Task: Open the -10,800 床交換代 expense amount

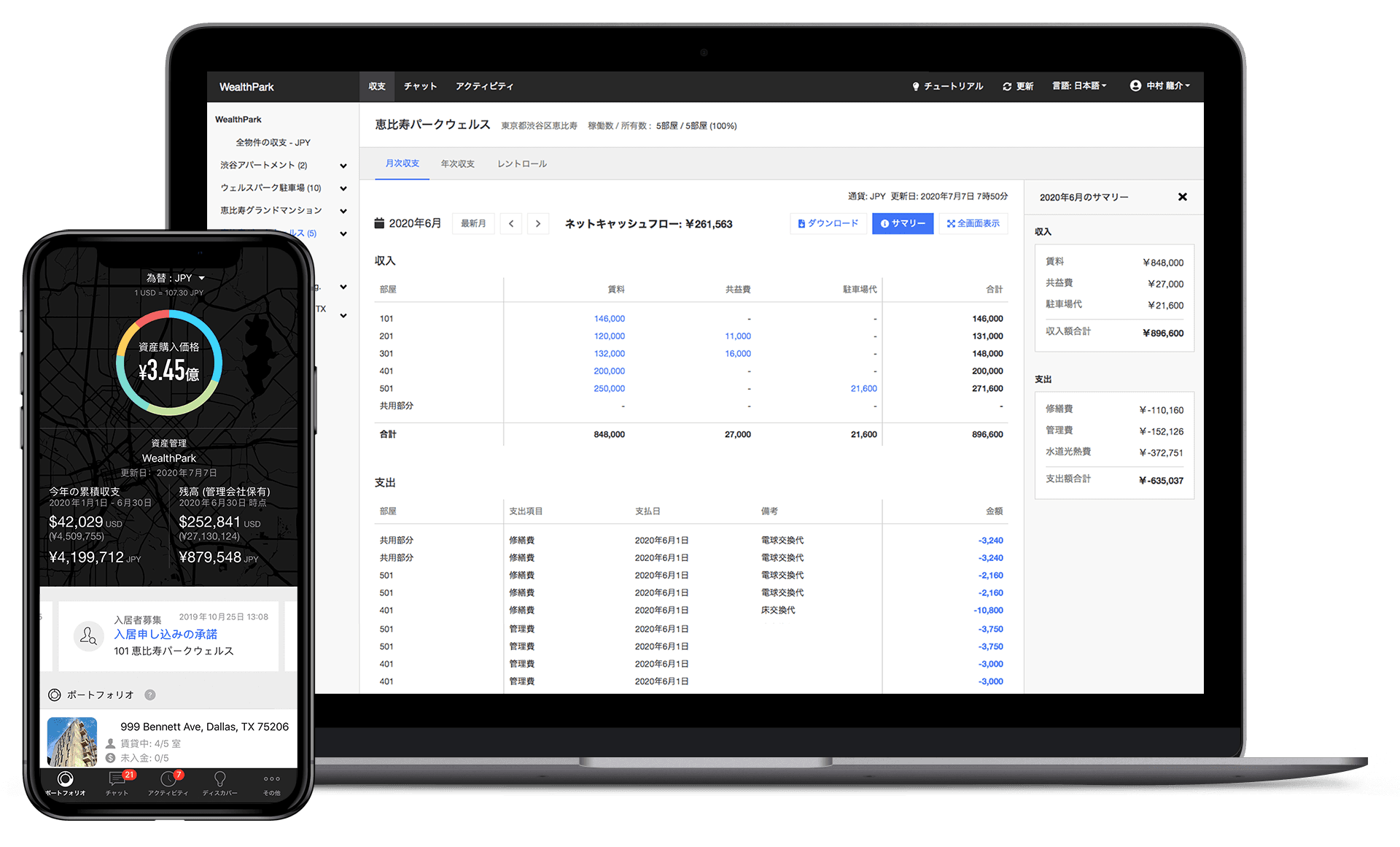Action: click(989, 611)
